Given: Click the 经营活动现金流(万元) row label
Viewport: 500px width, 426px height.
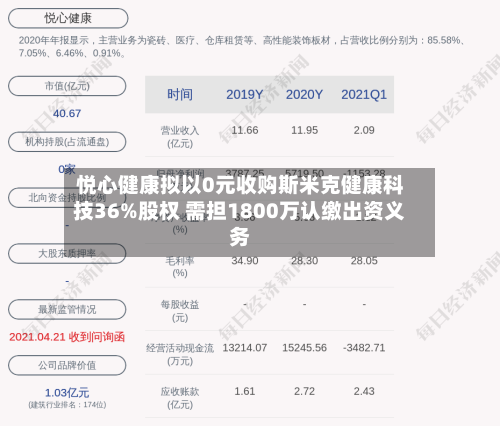Looking at the screenshot, I should pyautogui.click(x=180, y=355).
